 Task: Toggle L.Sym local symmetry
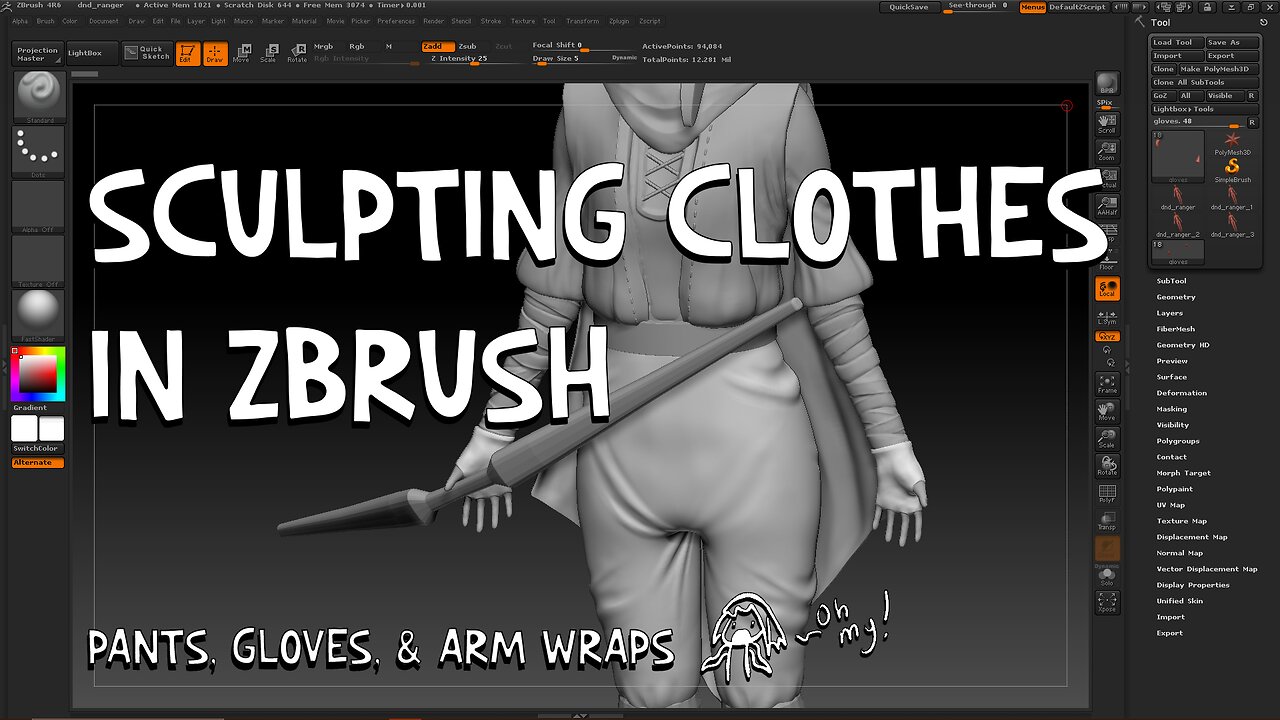point(1107,316)
